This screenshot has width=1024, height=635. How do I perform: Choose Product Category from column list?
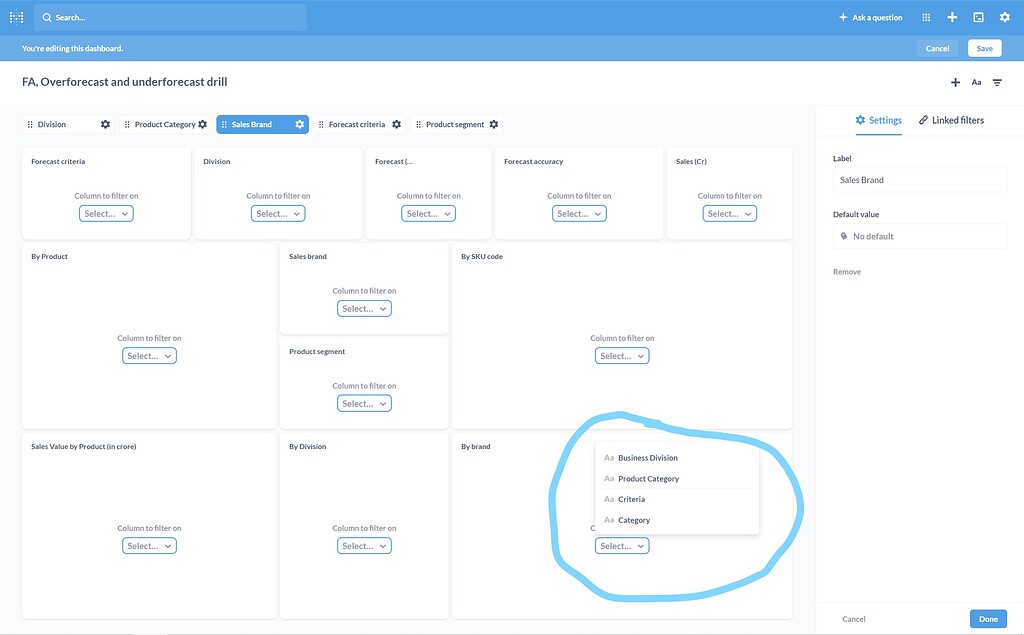click(x=677, y=479)
